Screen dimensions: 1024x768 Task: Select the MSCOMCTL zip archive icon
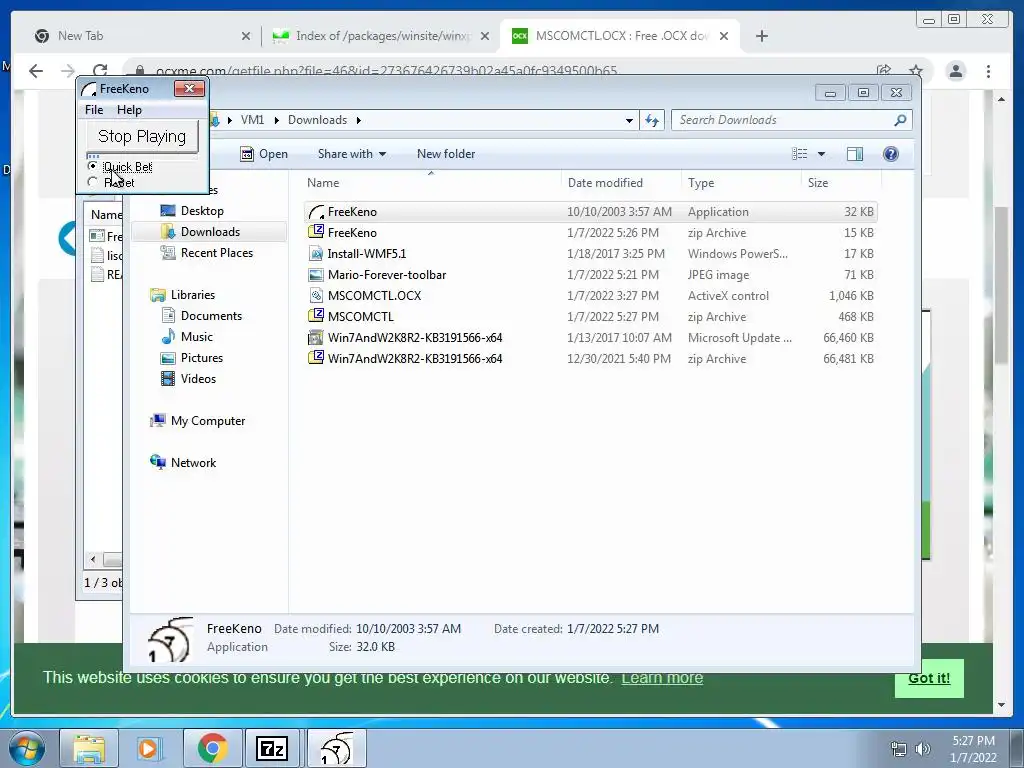coord(316,317)
